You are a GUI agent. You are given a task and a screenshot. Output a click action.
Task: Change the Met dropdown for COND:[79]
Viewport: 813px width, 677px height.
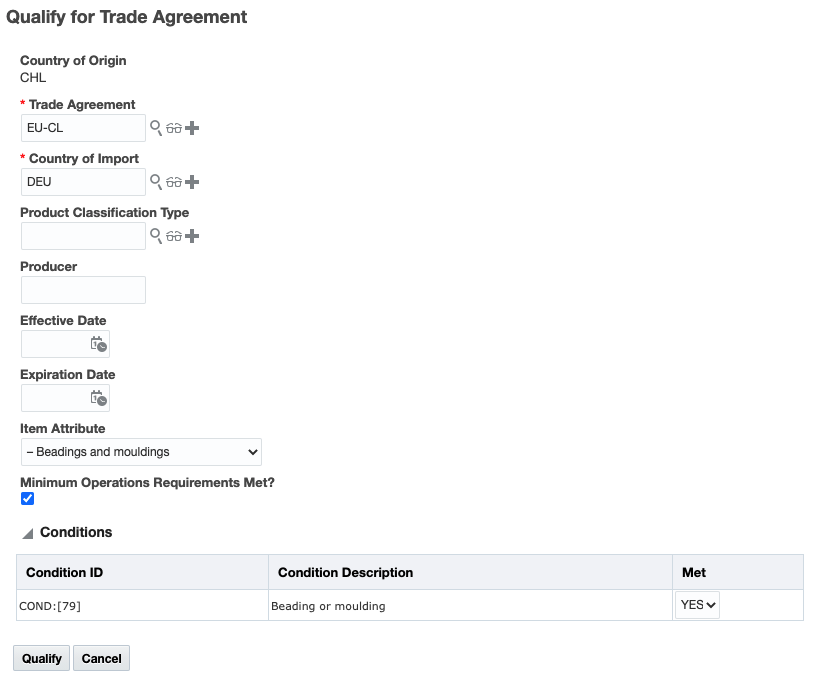point(698,605)
